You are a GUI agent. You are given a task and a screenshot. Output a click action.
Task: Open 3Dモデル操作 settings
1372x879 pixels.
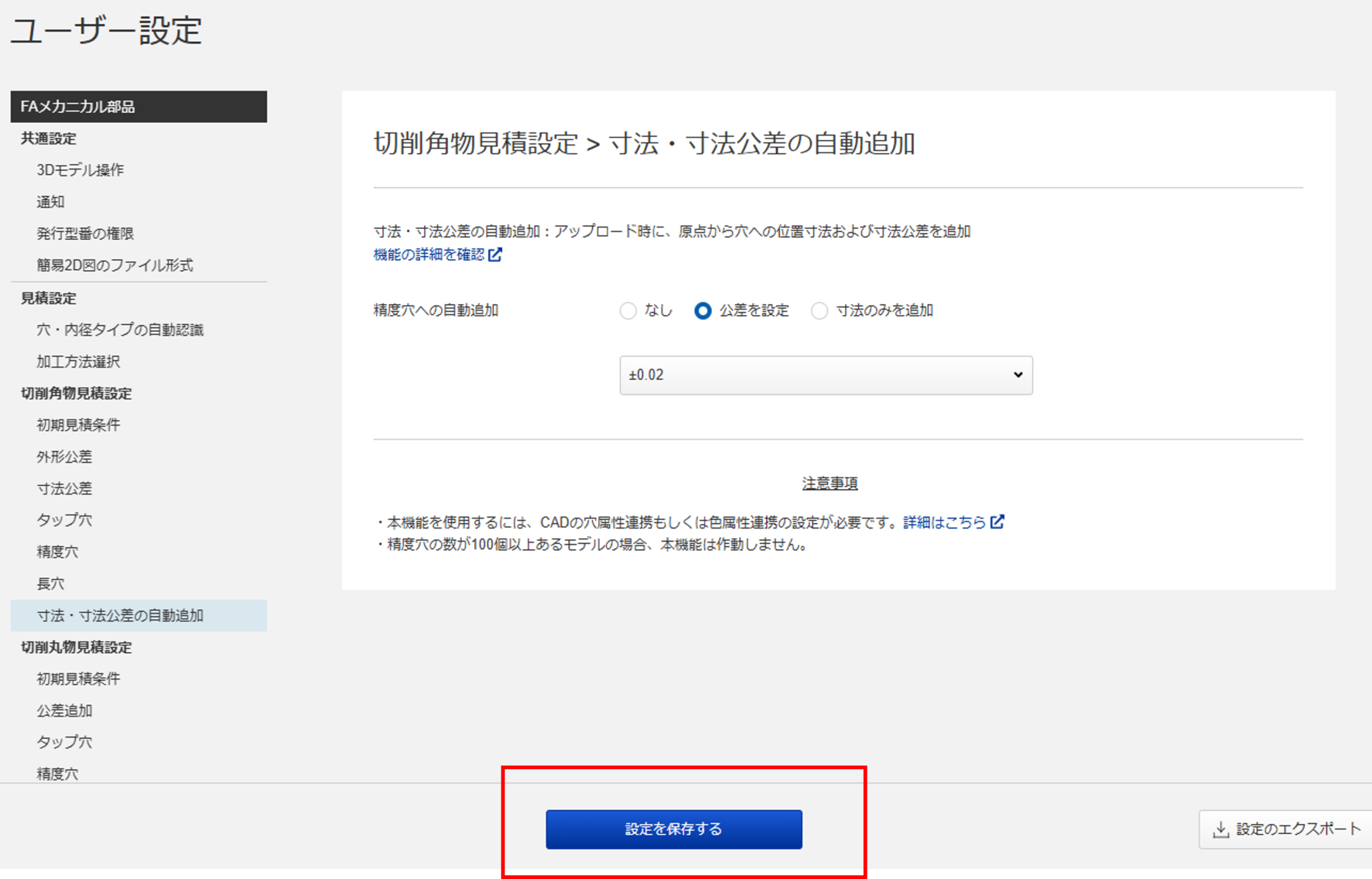coord(80,170)
